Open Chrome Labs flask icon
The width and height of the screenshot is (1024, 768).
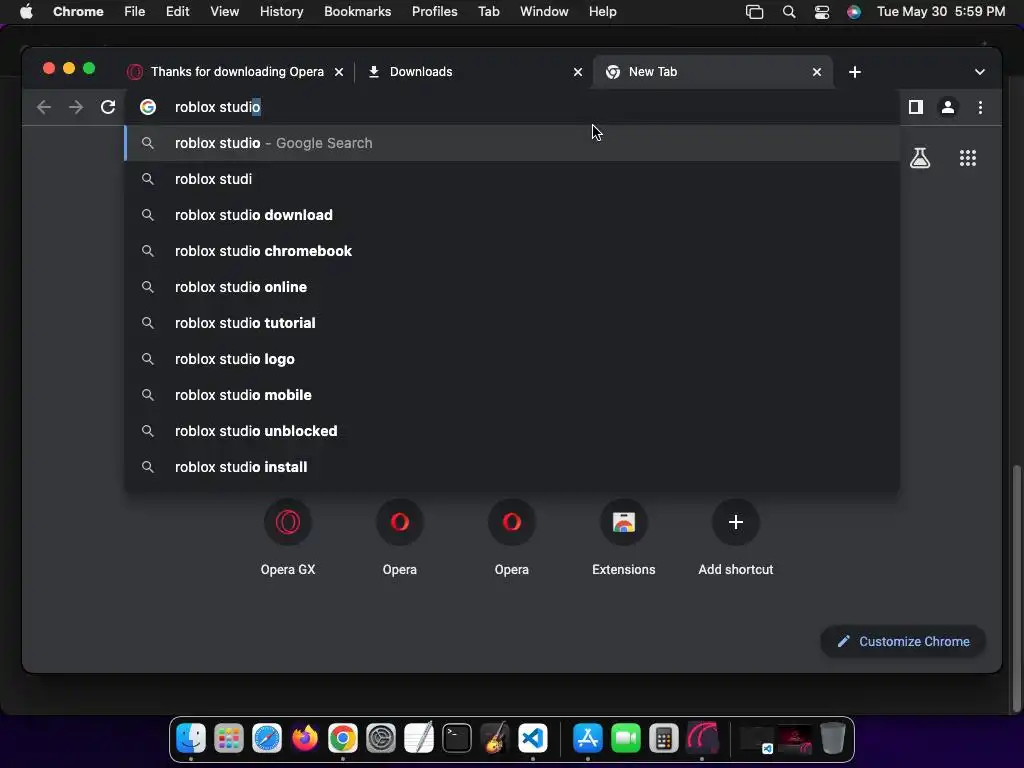point(920,158)
